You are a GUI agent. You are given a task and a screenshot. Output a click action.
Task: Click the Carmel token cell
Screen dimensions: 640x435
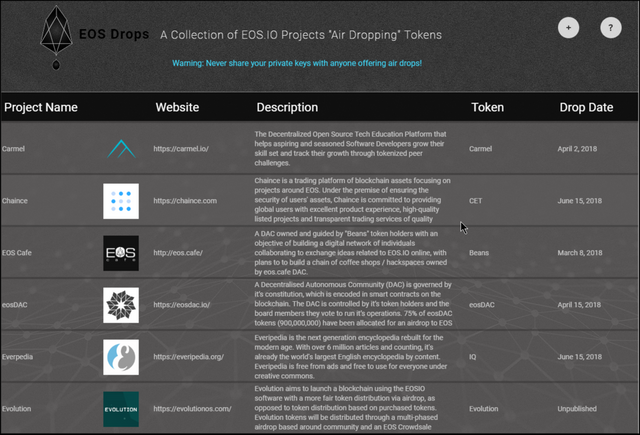(480, 149)
